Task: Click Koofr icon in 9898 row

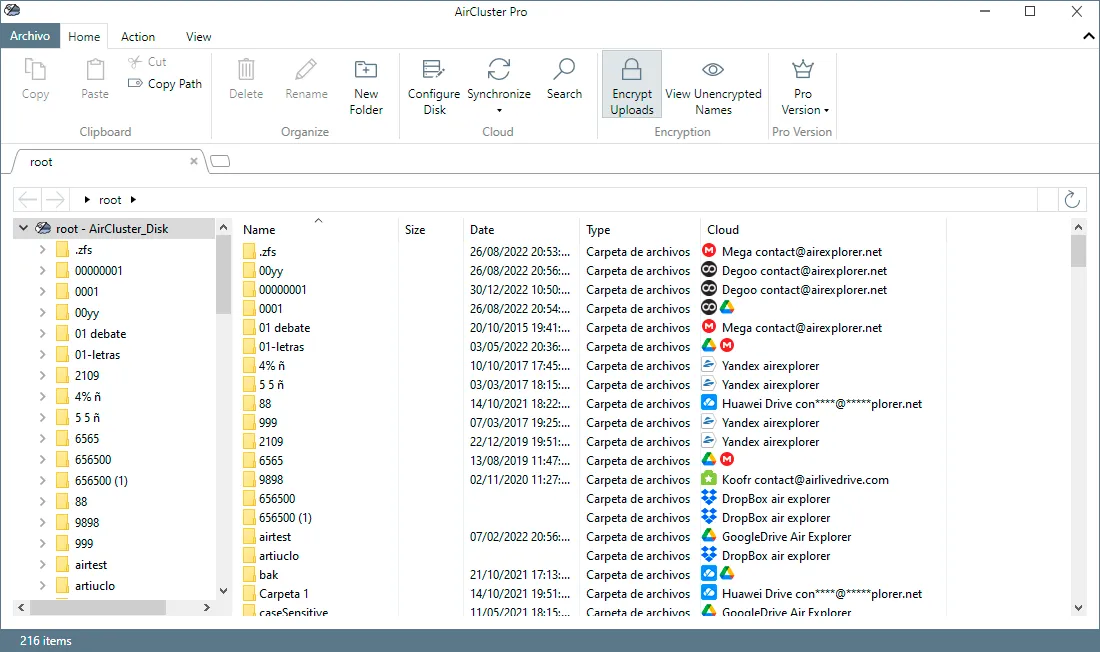Action: [x=709, y=478]
